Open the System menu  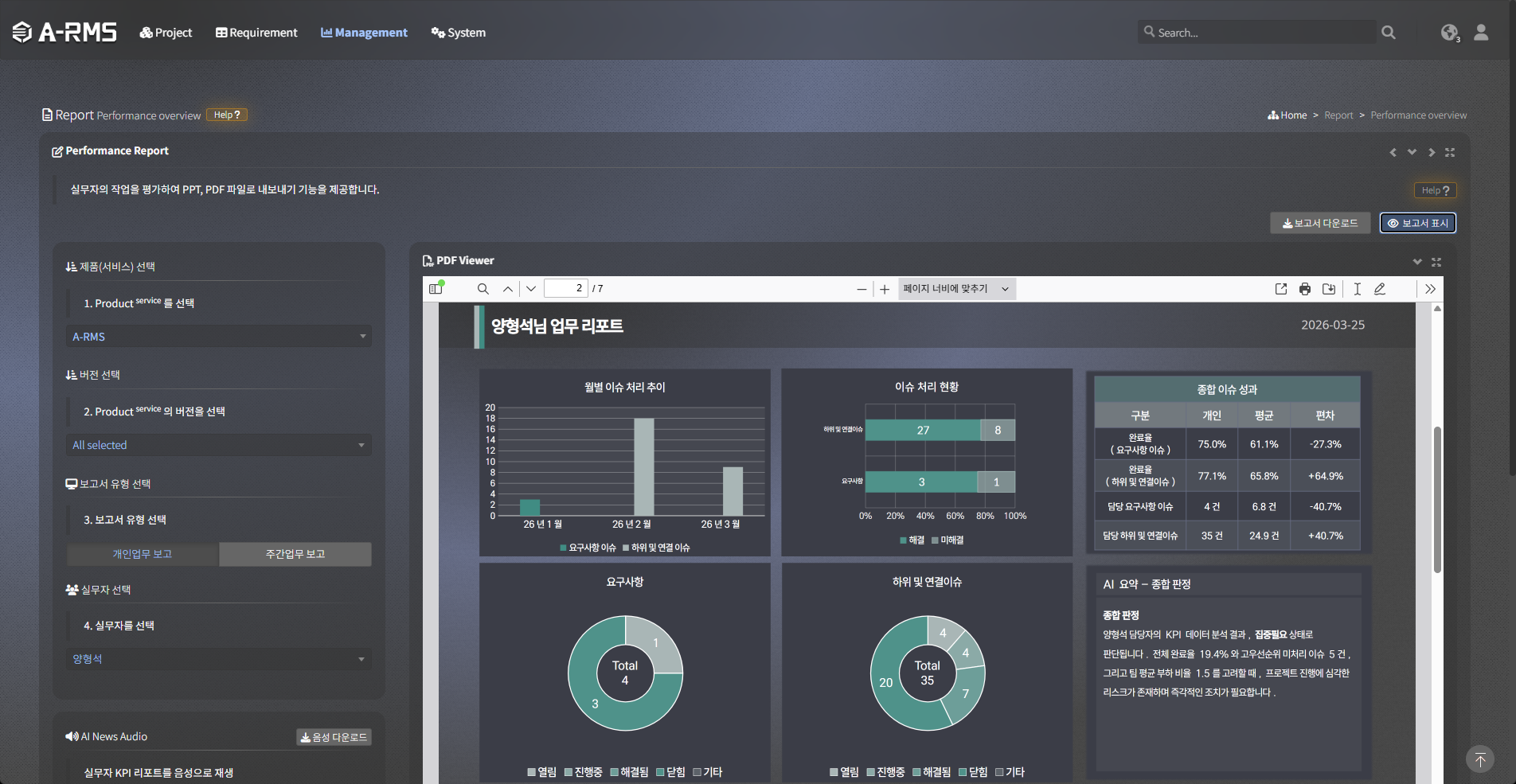[459, 33]
